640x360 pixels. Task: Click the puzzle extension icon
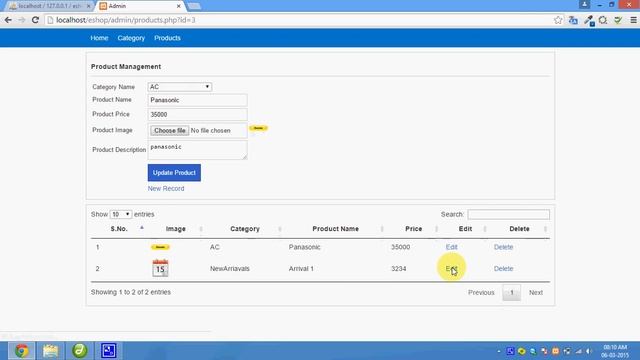point(603,20)
